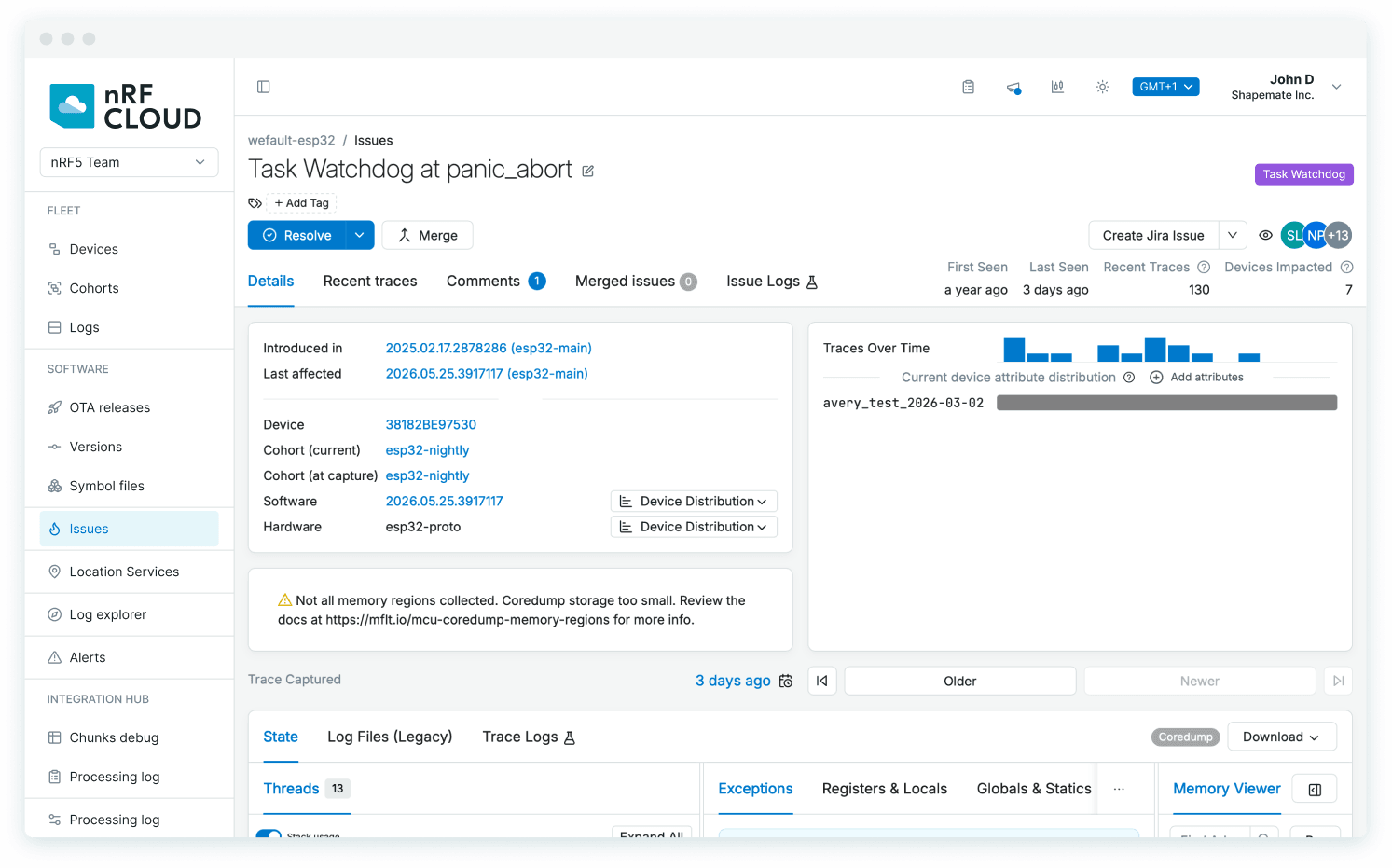
Task: Open the clipboard docs icon in header
Action: (x=969, y=87)
